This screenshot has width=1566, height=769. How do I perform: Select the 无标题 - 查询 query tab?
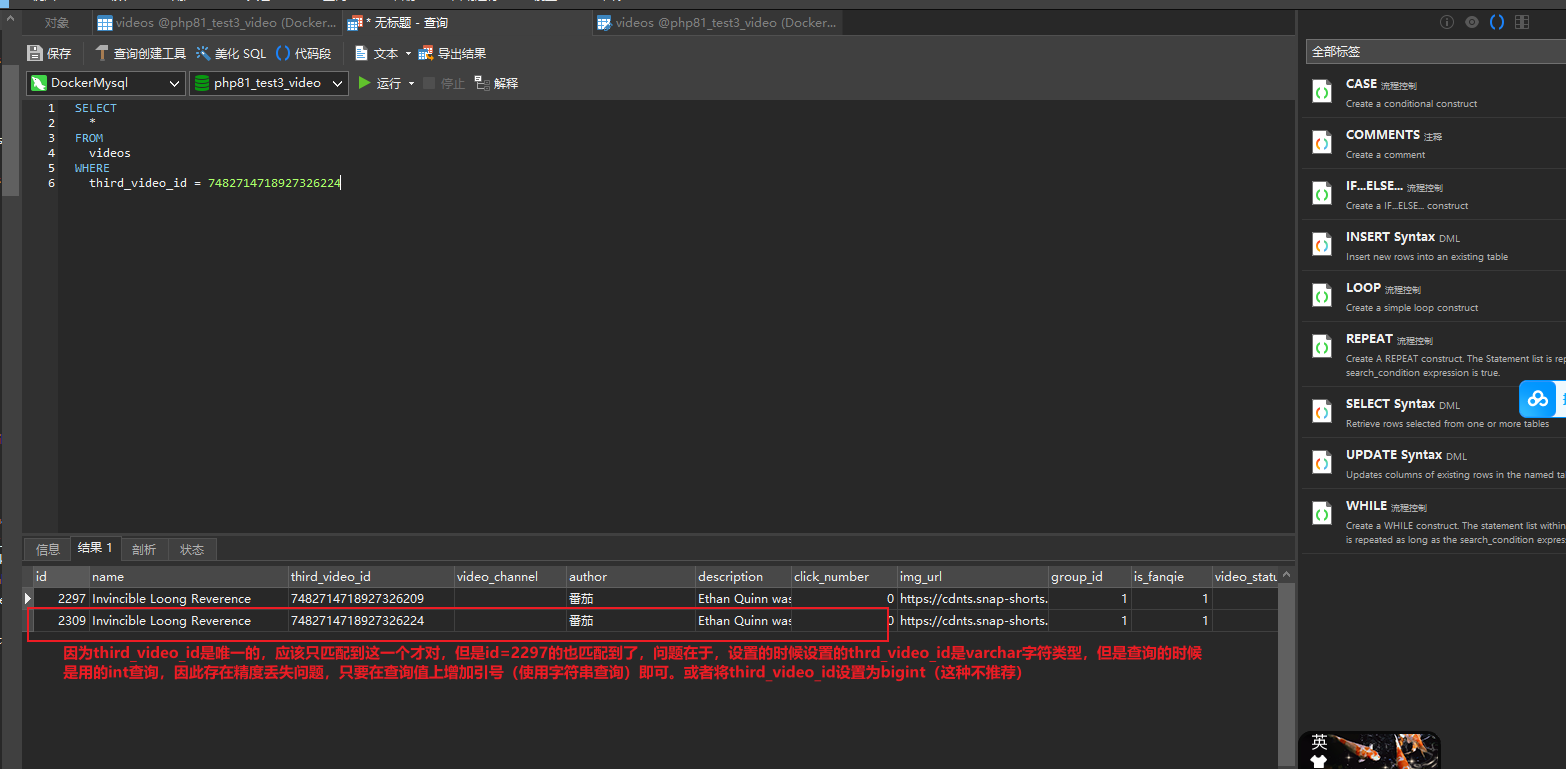[467, 22]
